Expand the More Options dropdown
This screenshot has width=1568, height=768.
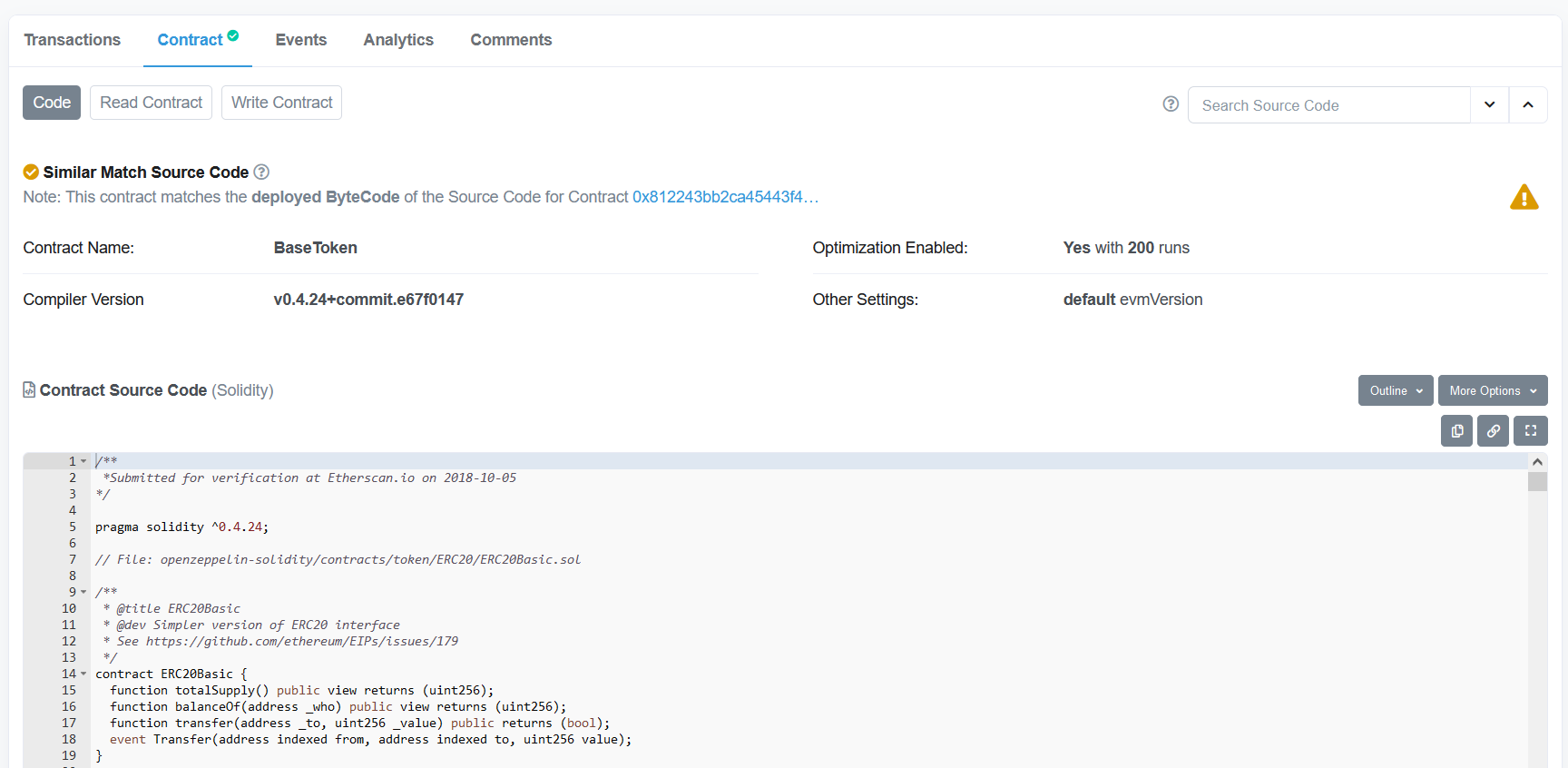click(x=1492, y=391)
